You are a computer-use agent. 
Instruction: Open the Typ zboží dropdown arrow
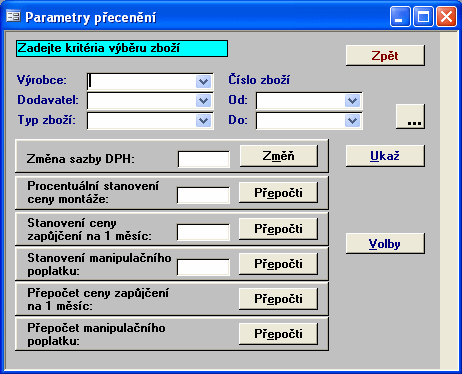pos(203,121)
